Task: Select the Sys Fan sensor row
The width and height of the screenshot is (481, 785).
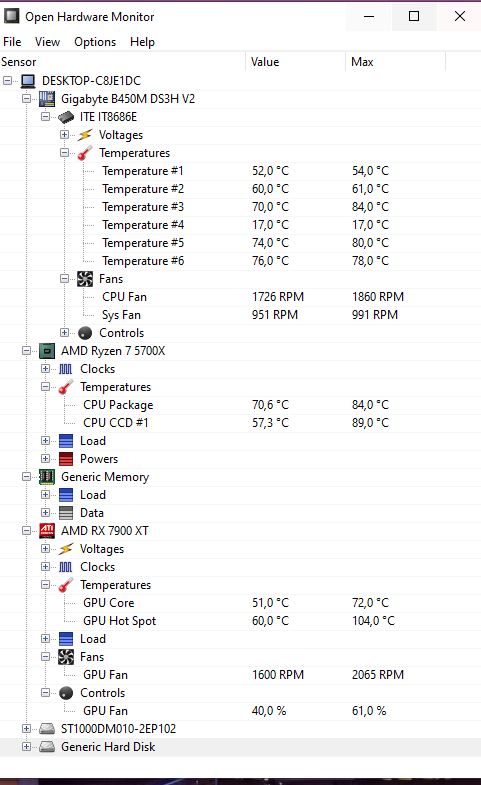Action: [x=240, y=315]
